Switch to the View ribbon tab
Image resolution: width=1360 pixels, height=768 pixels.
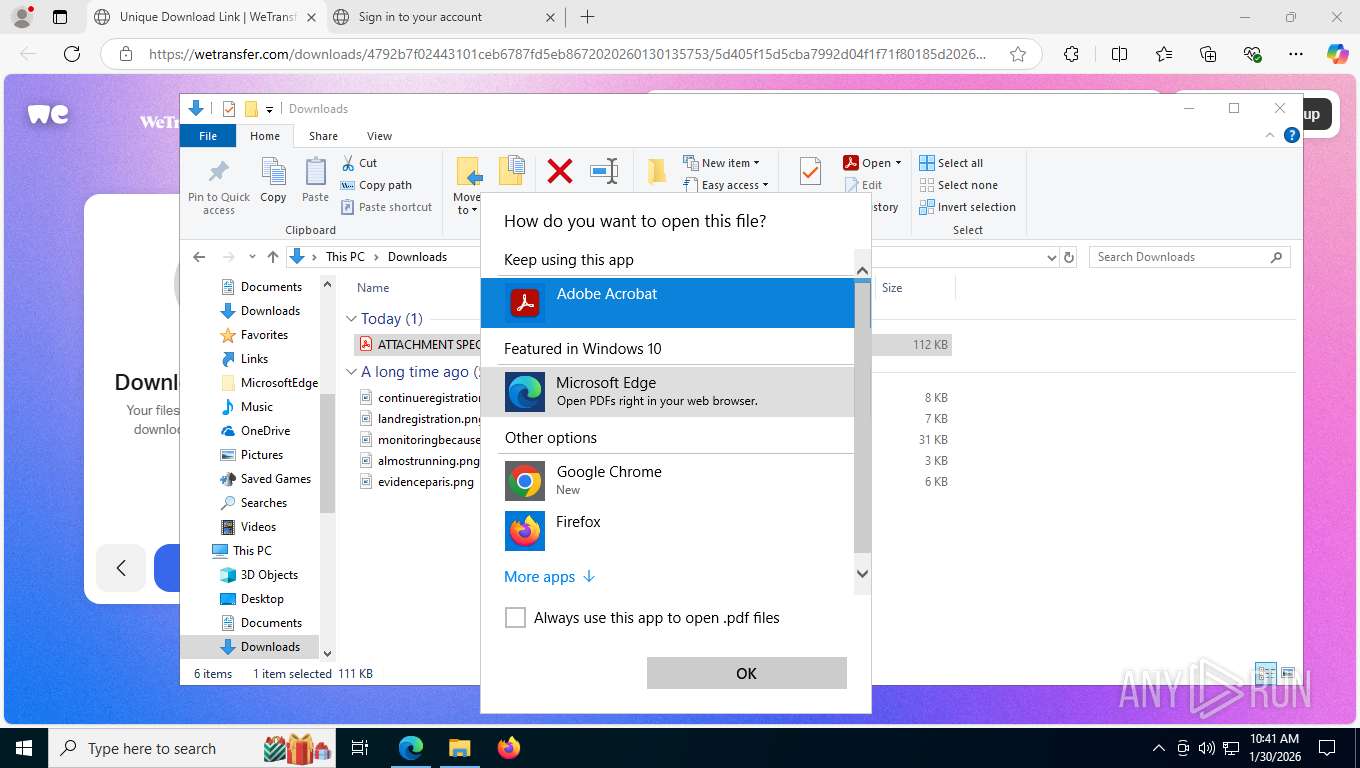(x=379, y=136)
